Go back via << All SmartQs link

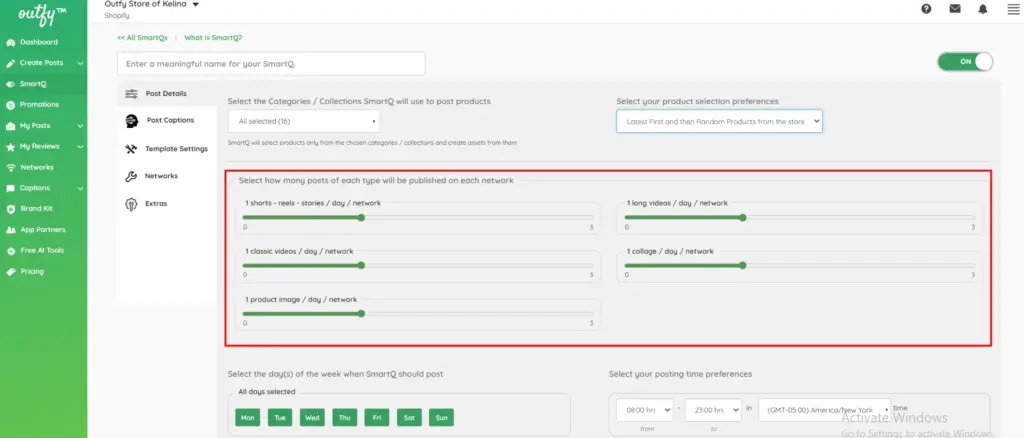[142, 37]
